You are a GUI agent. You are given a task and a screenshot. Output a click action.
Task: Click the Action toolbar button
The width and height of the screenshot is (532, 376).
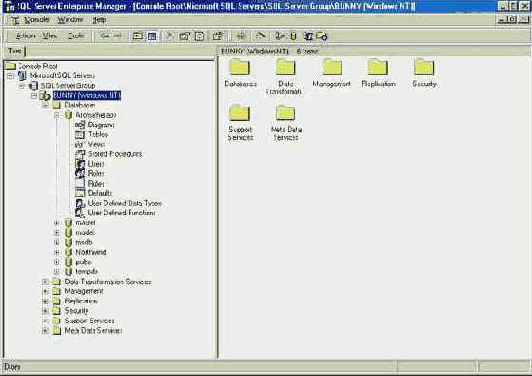click(25, 36)
